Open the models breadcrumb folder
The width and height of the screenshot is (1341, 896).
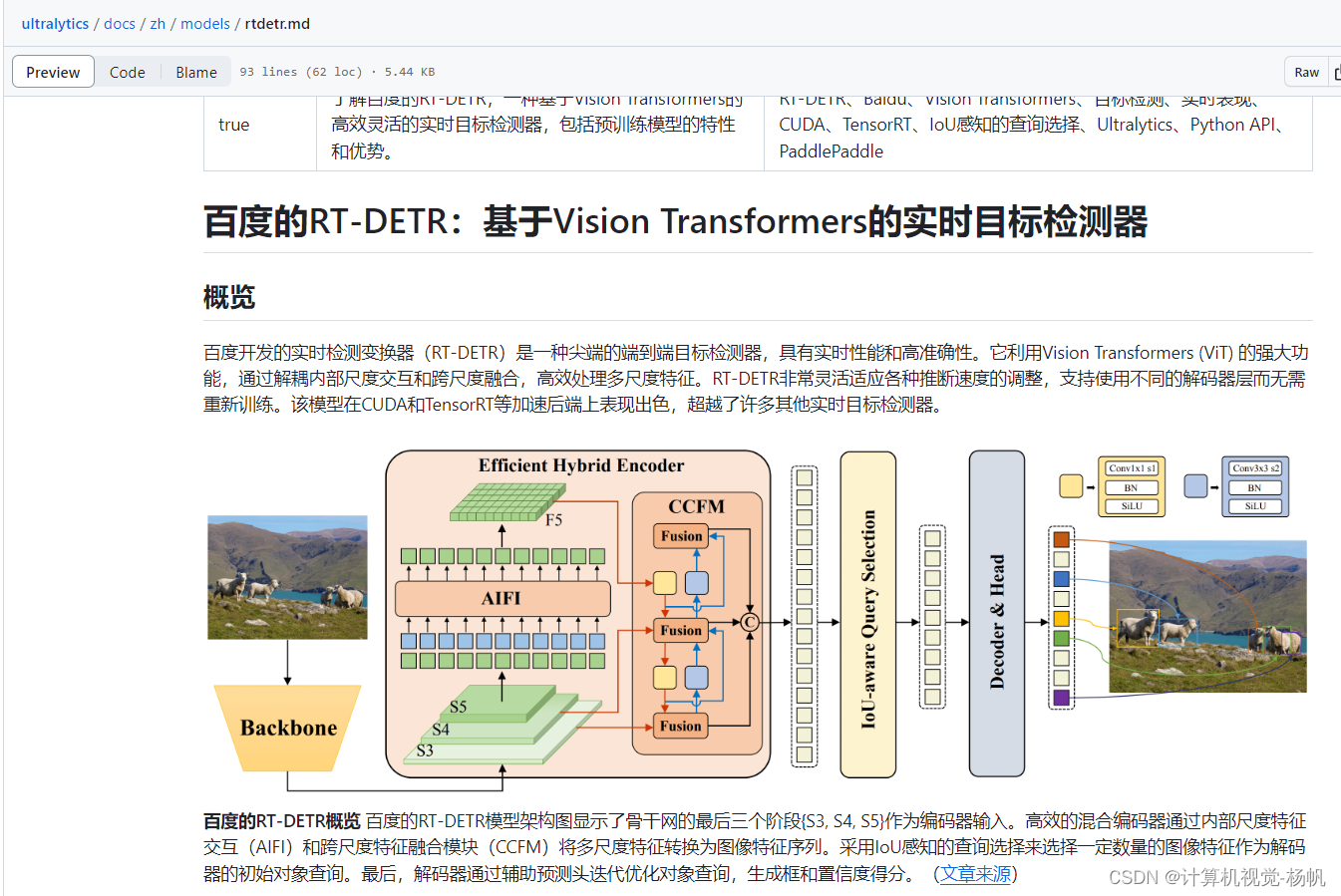(x=205, y=24)
